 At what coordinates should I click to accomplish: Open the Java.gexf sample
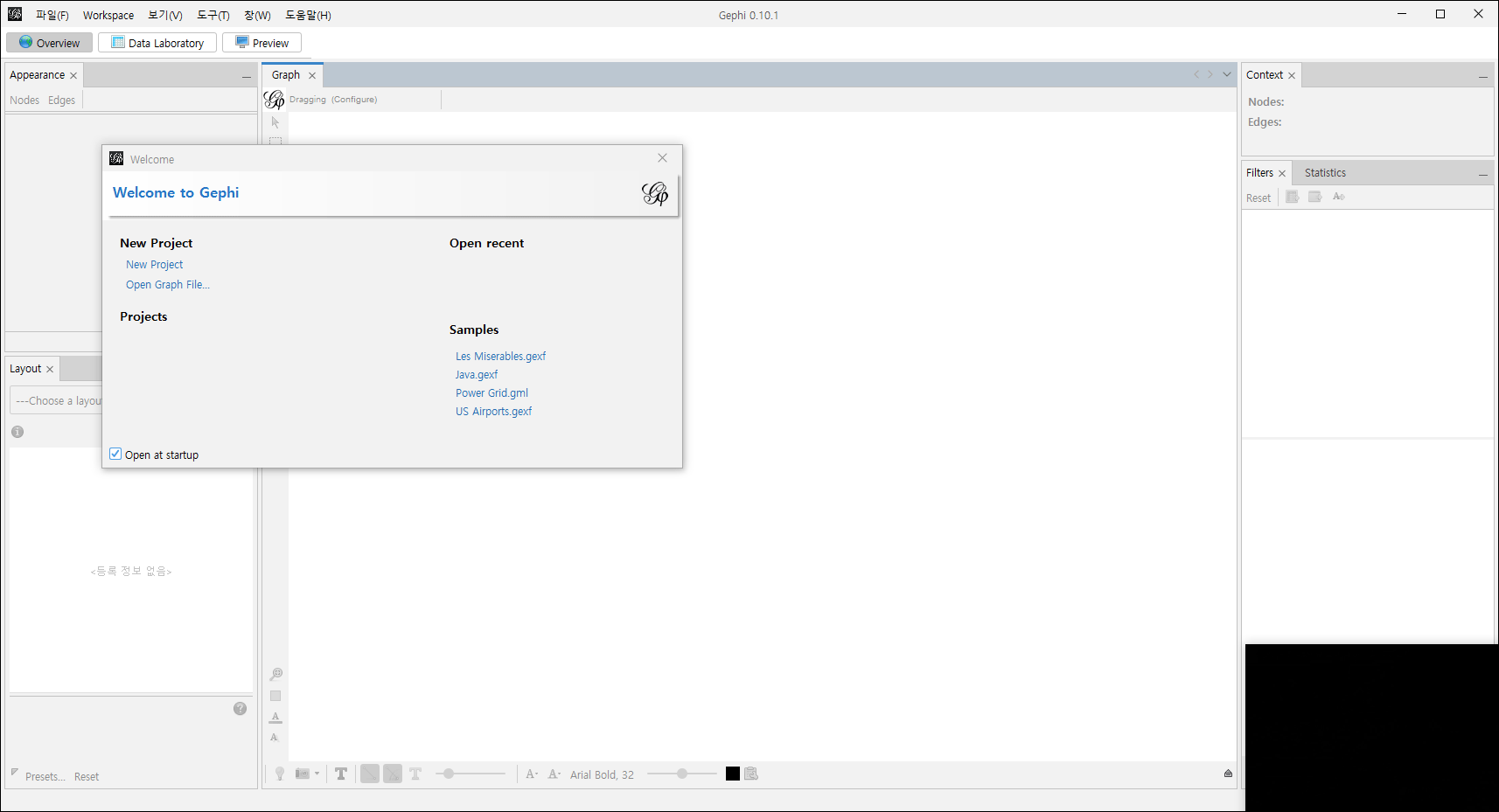[x=476, y=375]
